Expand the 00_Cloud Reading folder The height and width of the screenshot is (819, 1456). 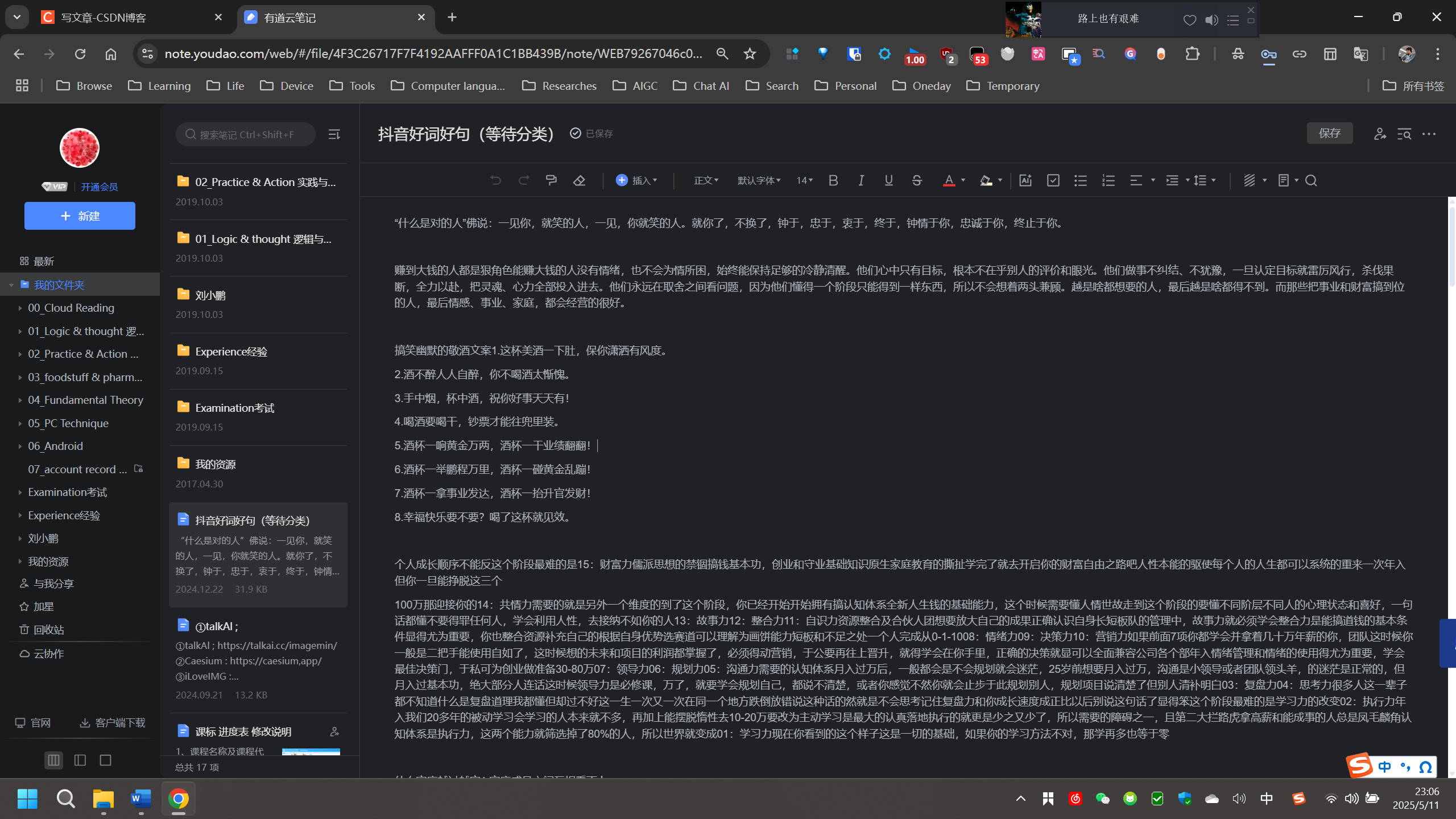(20, 308)
